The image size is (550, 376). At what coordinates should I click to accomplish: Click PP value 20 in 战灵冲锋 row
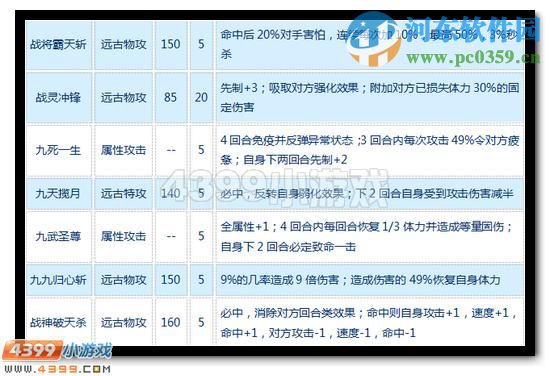[x=201, y=97]
